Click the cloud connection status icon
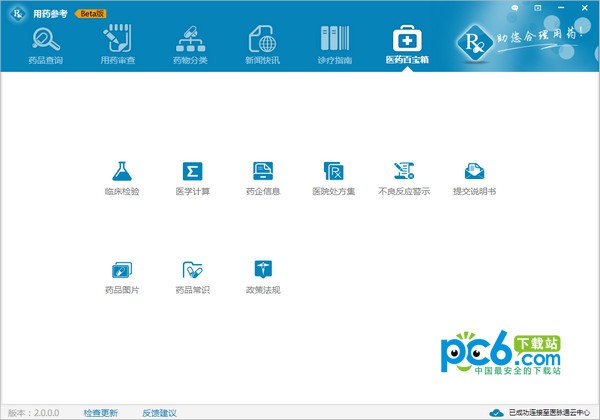Screen dimensions: 600x420 coord(496,413)
